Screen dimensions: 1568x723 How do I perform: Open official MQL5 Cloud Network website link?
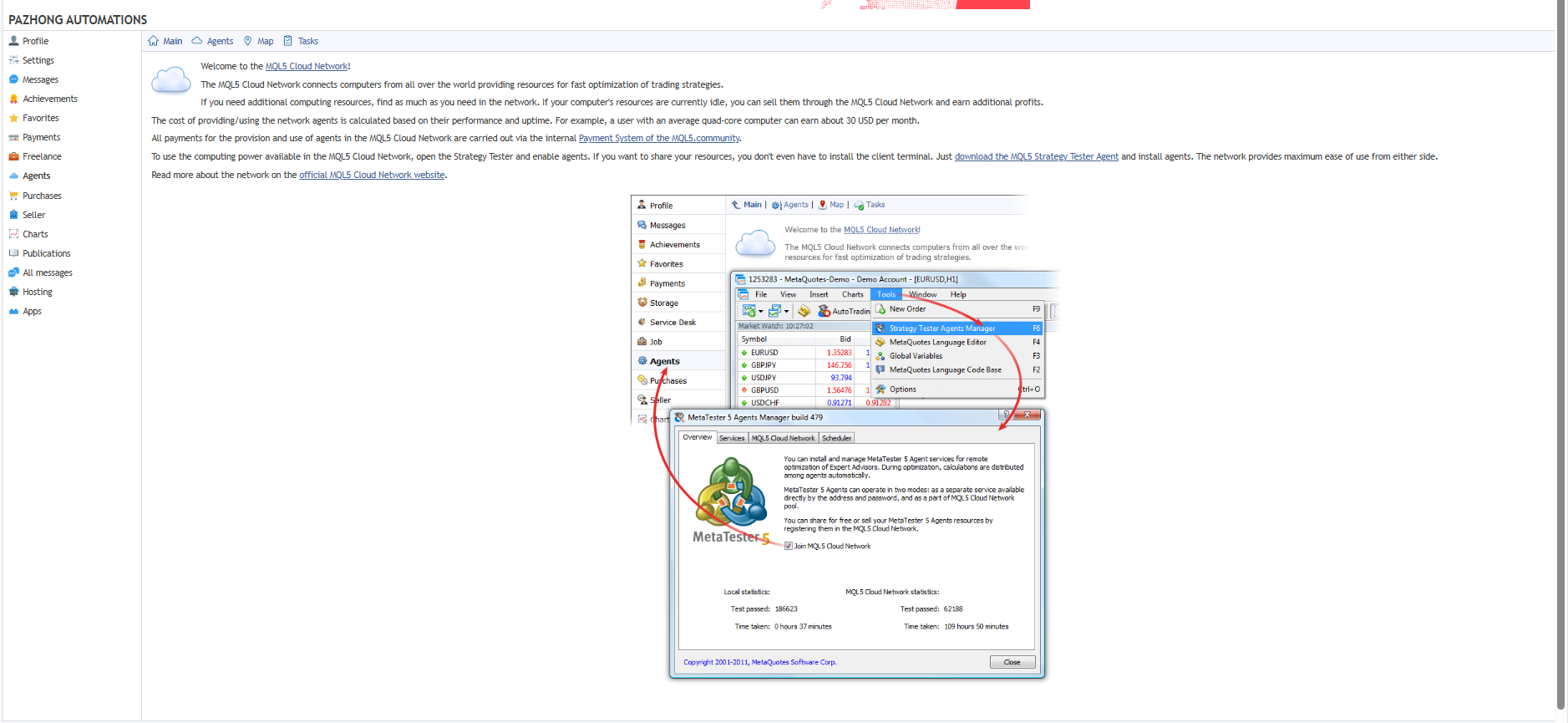tap(372, 175)
